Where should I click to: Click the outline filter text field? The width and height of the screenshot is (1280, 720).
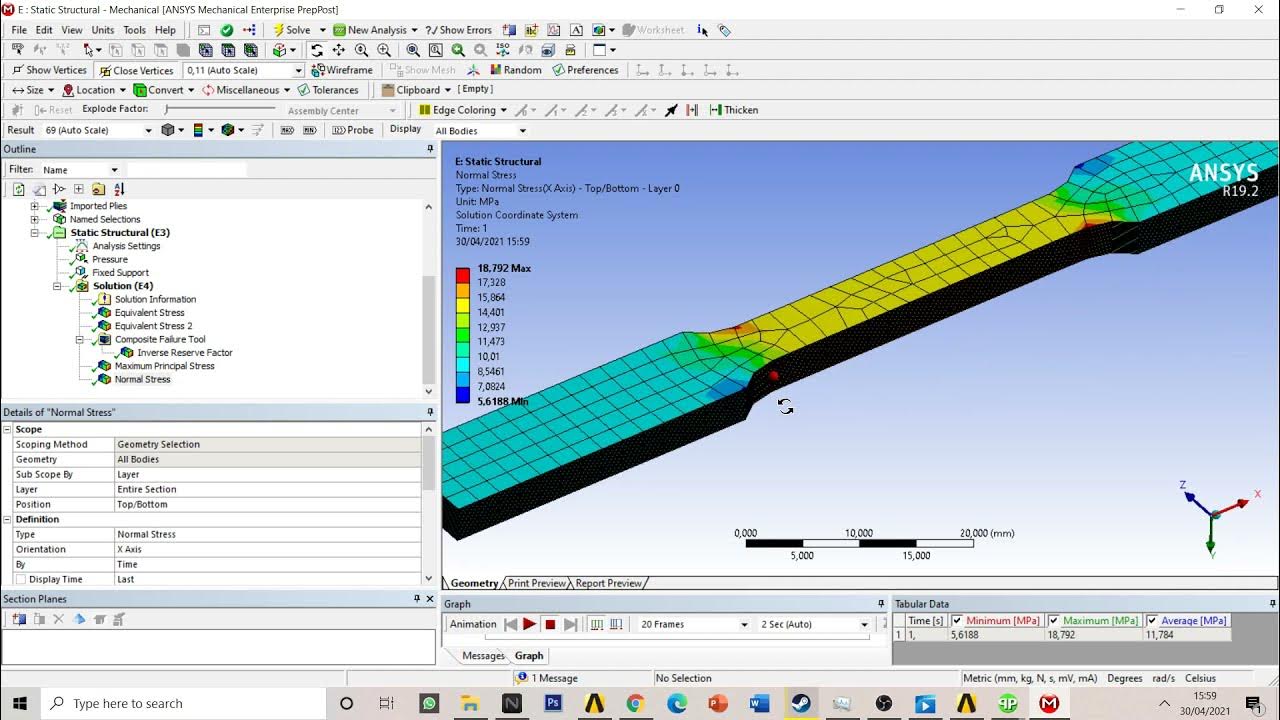[x=186, y=170]
